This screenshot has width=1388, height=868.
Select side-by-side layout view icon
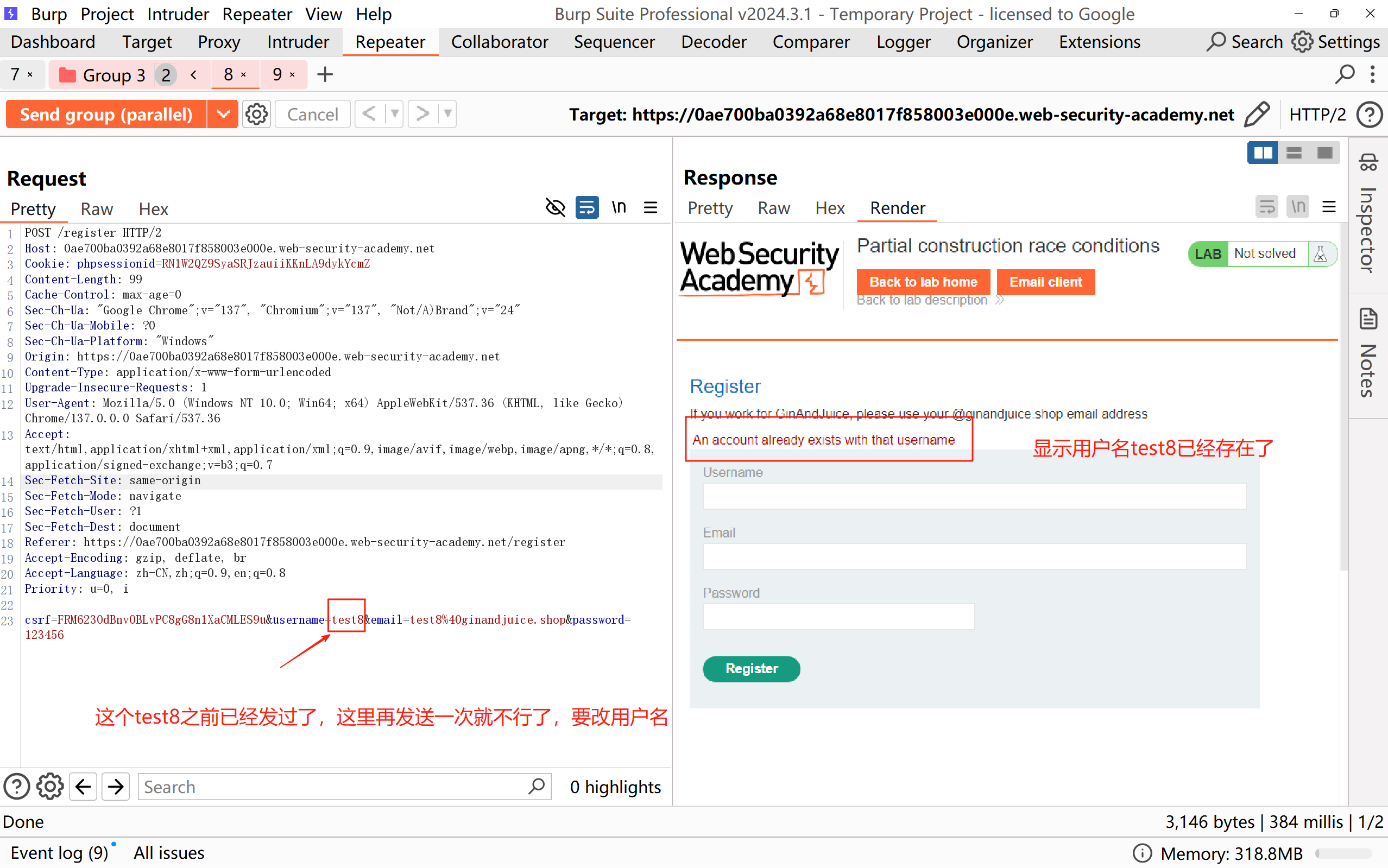click(1262, 153)
